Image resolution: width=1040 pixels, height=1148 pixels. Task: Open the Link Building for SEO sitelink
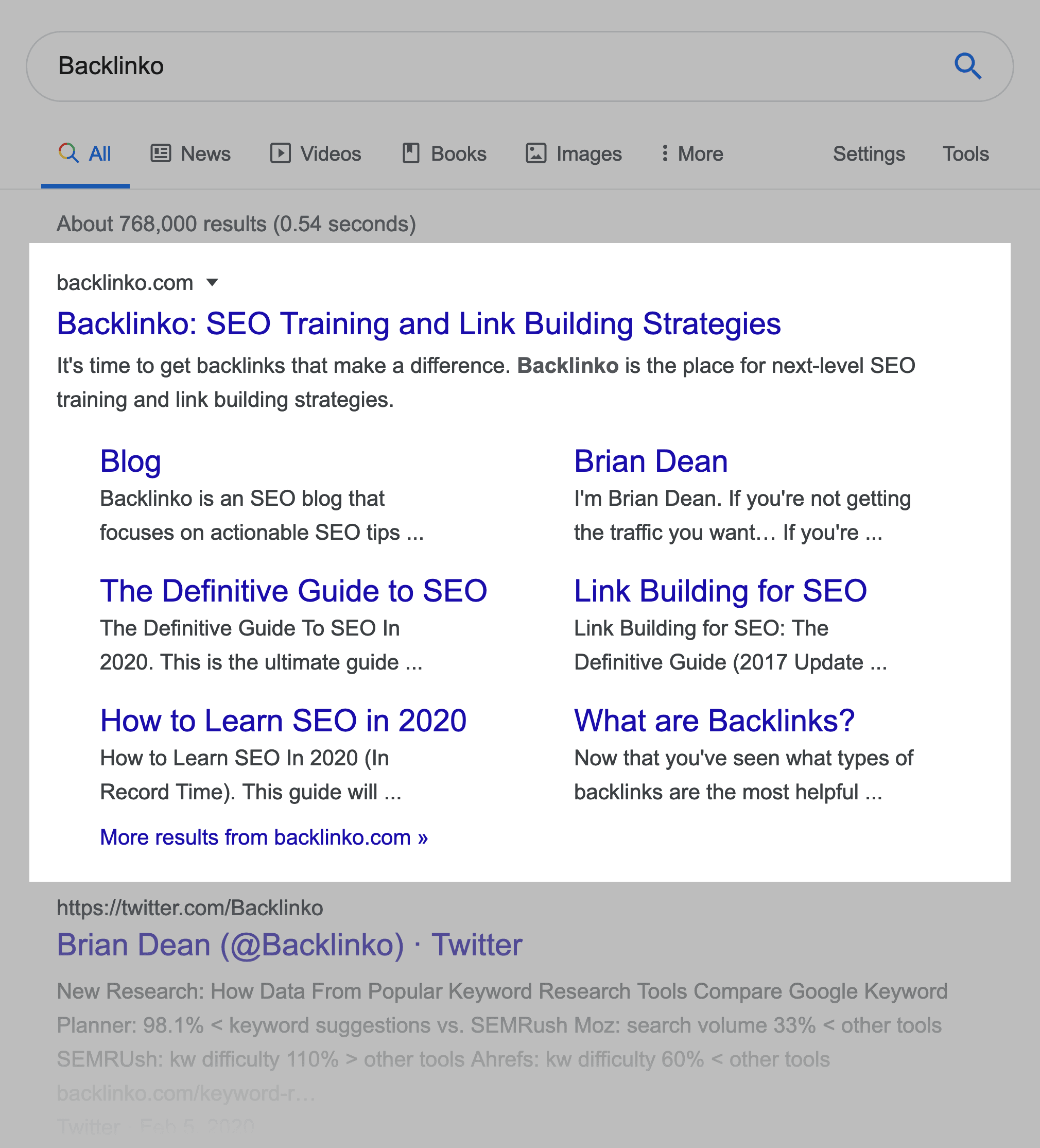(720, 591)
